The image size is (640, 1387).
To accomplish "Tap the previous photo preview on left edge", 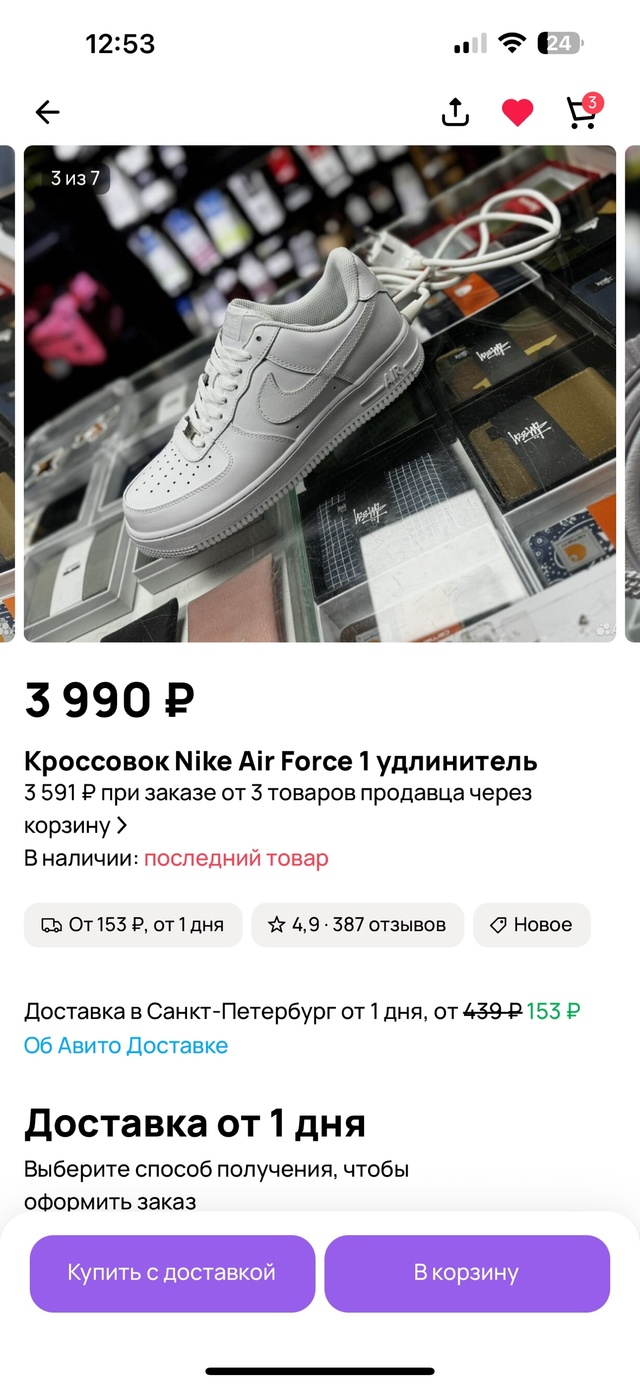I will coord(7,394).
